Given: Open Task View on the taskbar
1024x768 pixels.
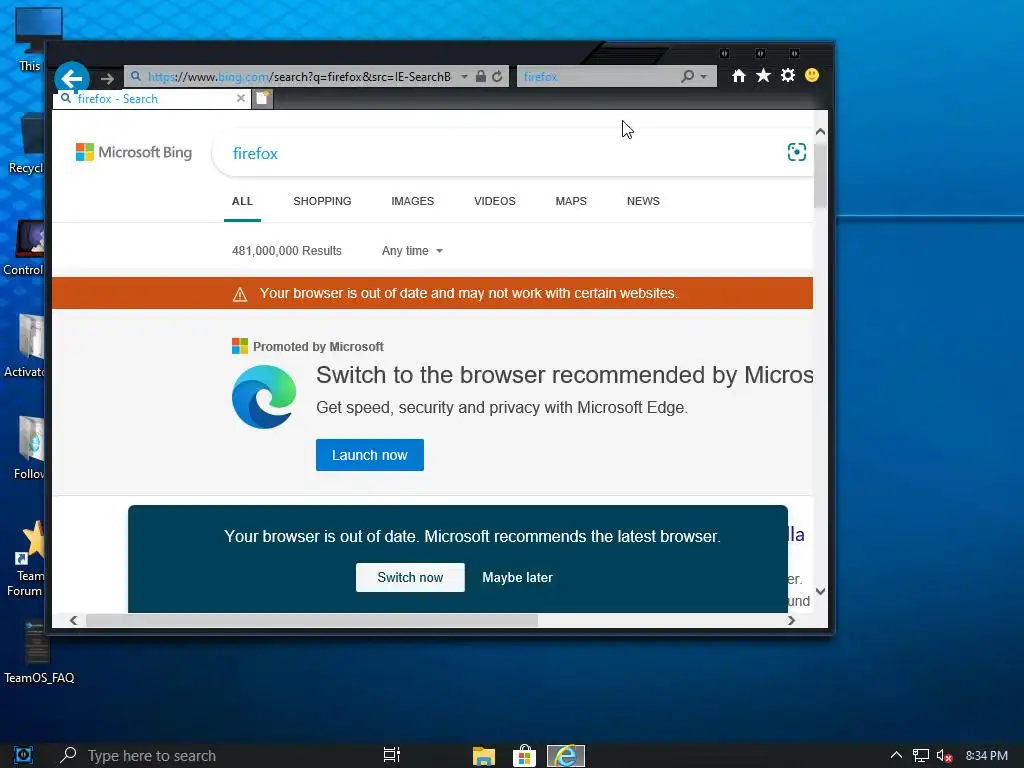Looking at the screenshot, I should click(x=391, y=755).
